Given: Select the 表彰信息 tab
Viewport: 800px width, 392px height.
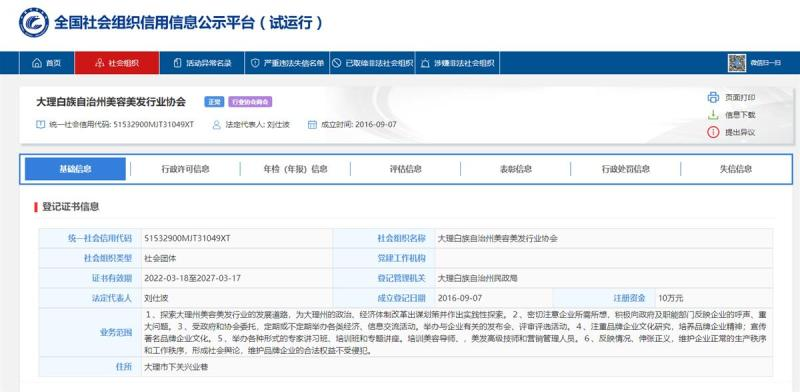Looking at the screenshot, I should [515, 169].
